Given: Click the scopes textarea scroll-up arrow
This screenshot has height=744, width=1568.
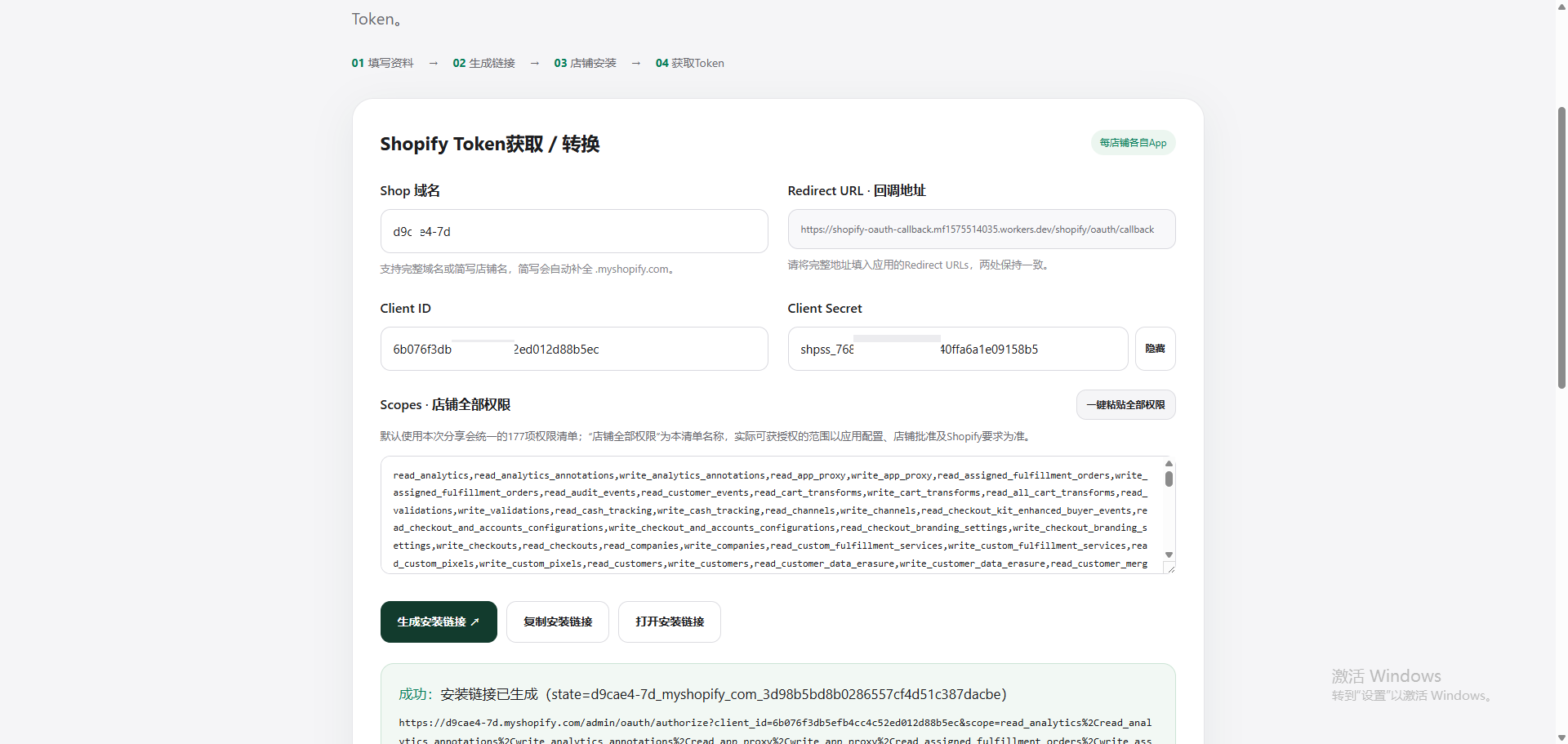Looking at the screenshot, I should (x=1169, y=463).
